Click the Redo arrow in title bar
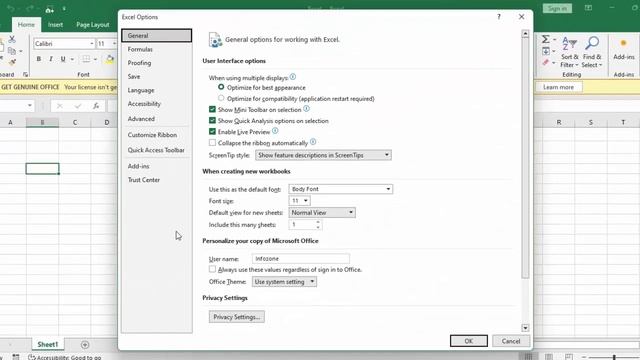Screen dimensions: 640x360 pyautogui.click(x=30, y=9)
